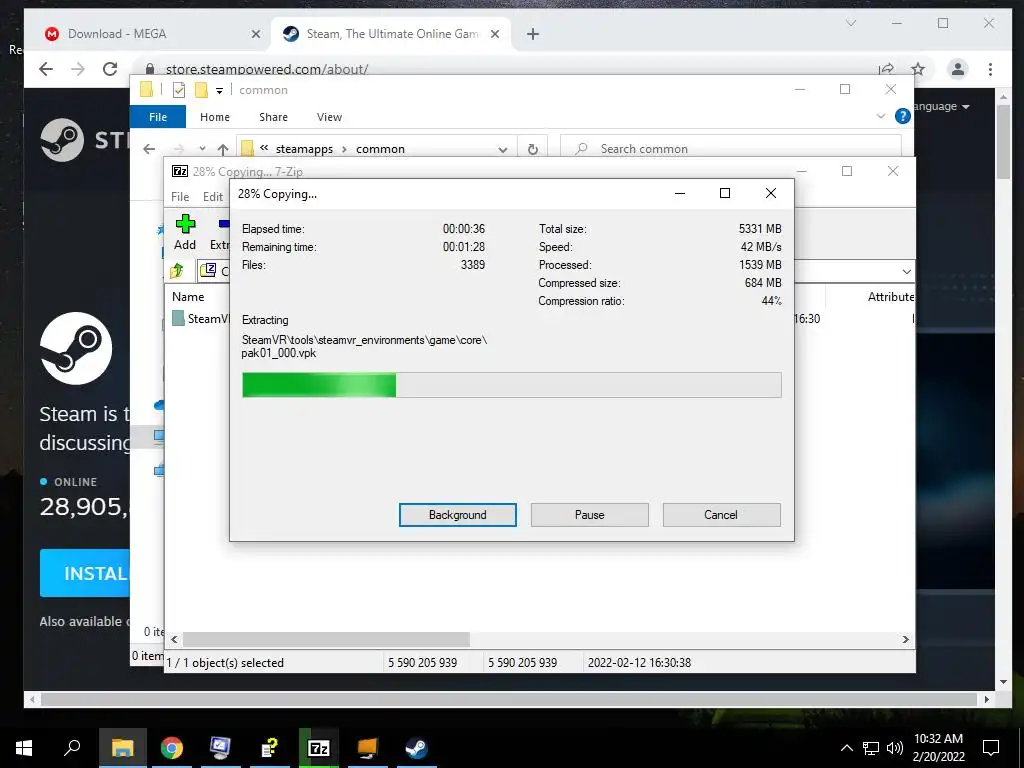
Task: Click the extraction progress bar
Action: click(511, 385)
